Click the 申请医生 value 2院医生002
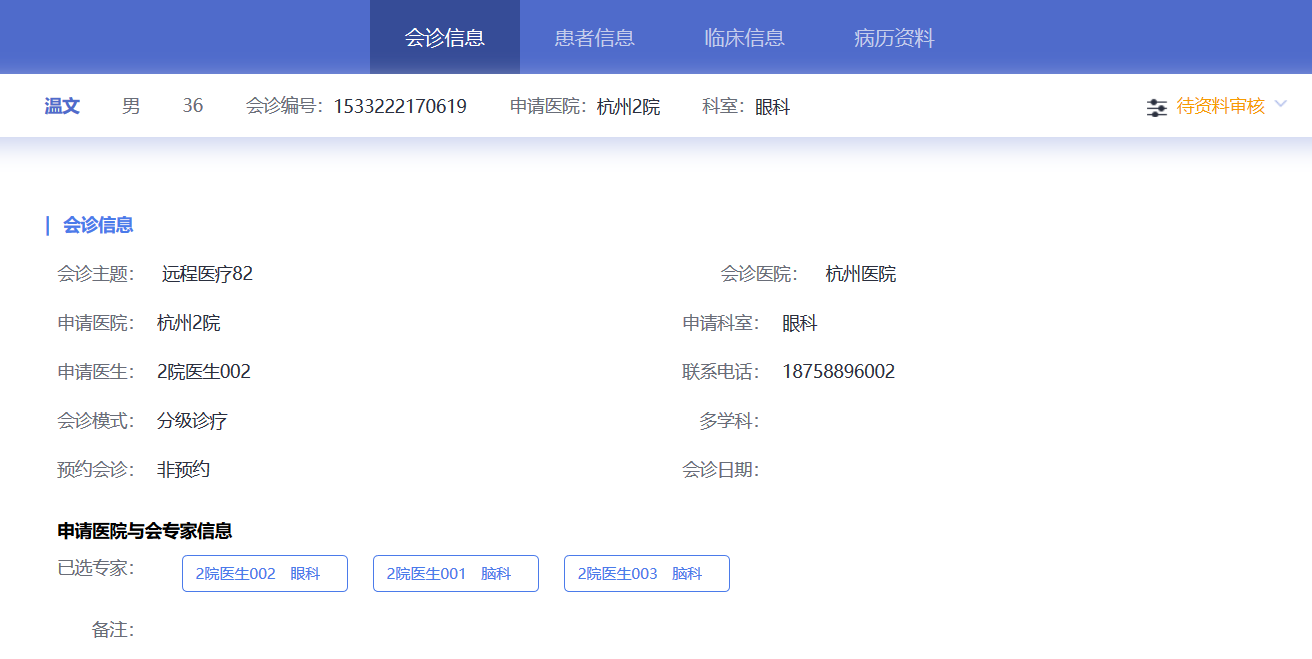Image resolution: width=1312 pixels, height=659 pixels. [204, 372]
